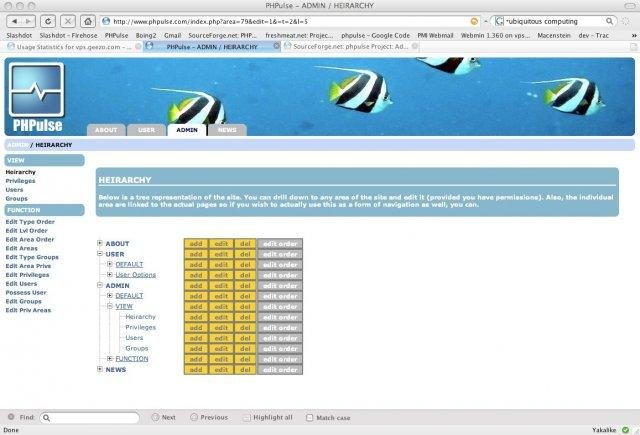Viewport: 640px width, 435px height.
Task: Open the NEWS site tab
Action: 227,130
